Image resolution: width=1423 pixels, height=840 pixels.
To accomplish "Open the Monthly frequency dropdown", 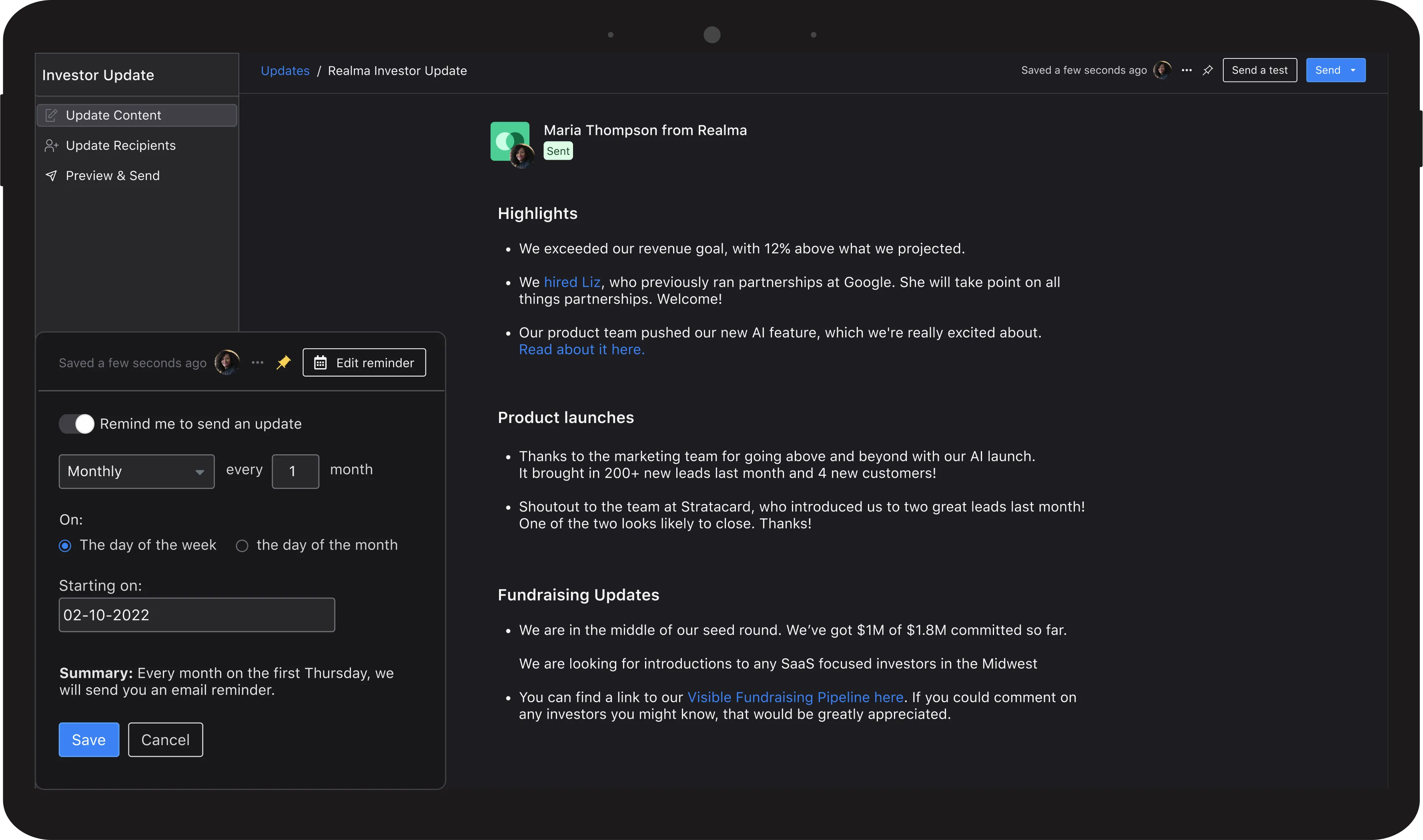I will point(136,471).
